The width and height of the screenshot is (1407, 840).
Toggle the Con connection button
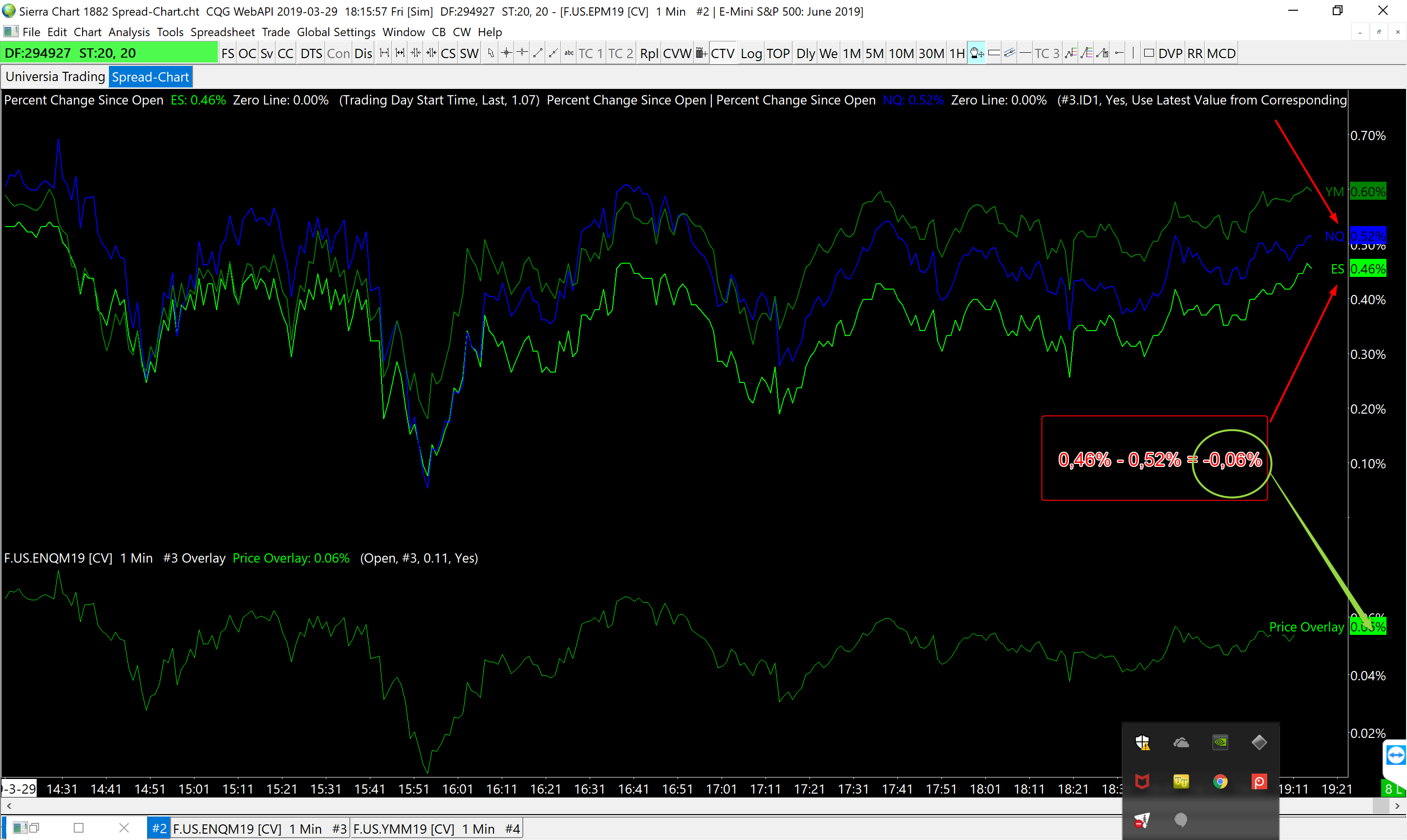338,53
